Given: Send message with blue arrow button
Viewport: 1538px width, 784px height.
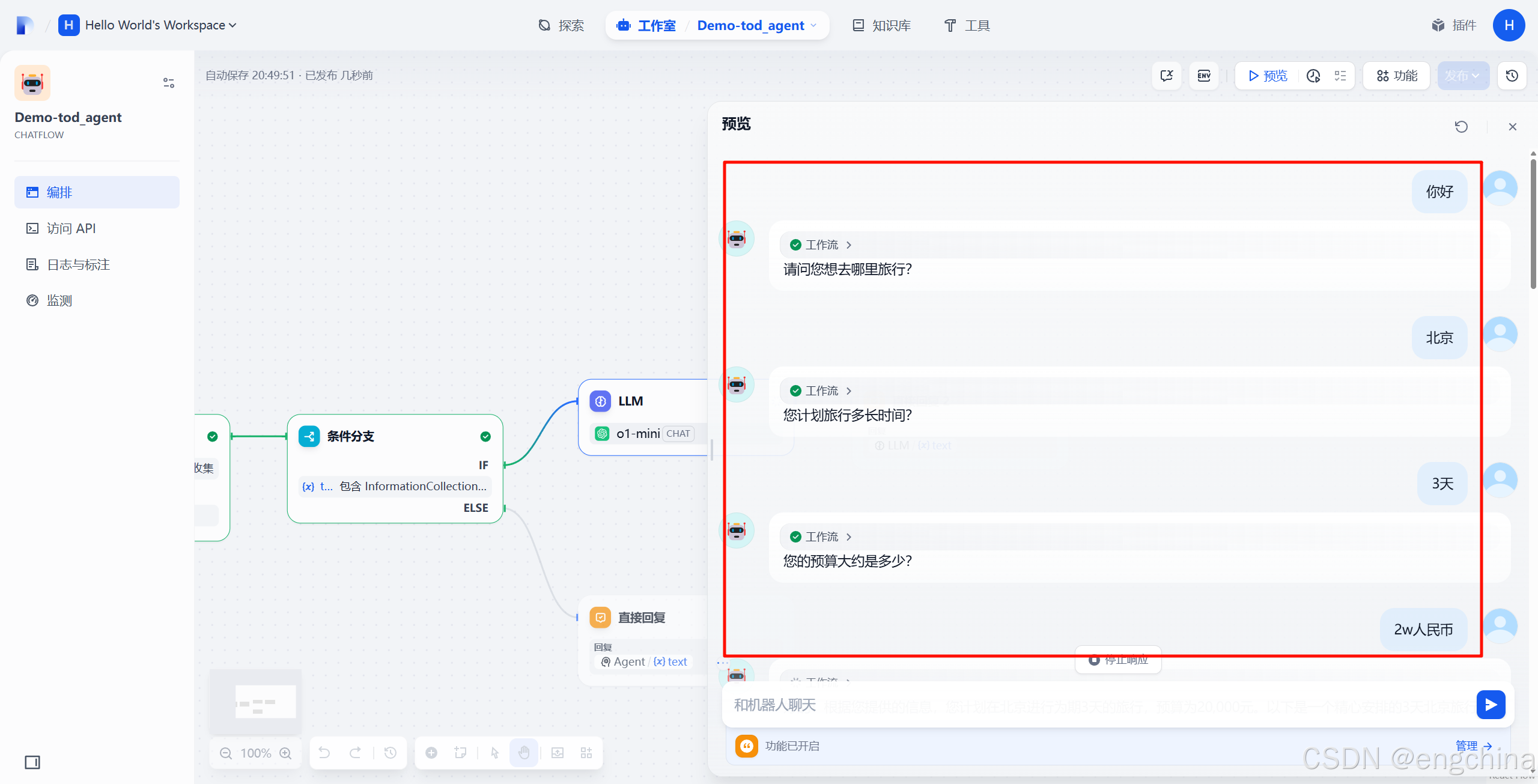Looking at the screenshot, I should (x=1491, y=705).
